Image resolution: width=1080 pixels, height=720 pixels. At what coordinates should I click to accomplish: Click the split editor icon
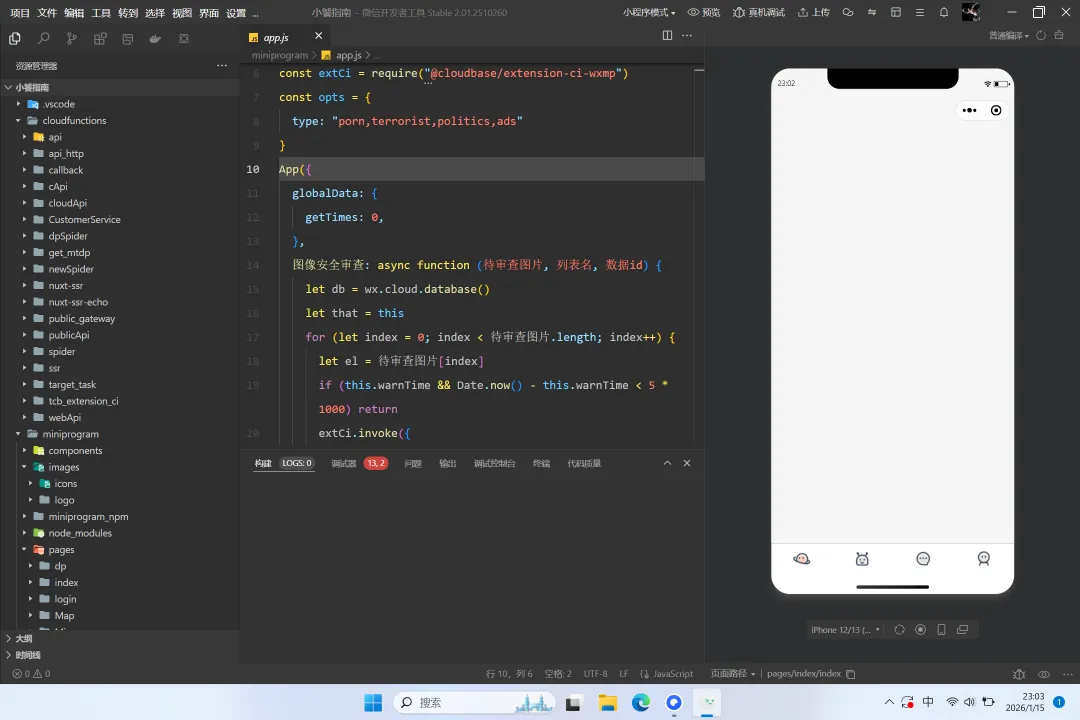(x=667, y=35)
